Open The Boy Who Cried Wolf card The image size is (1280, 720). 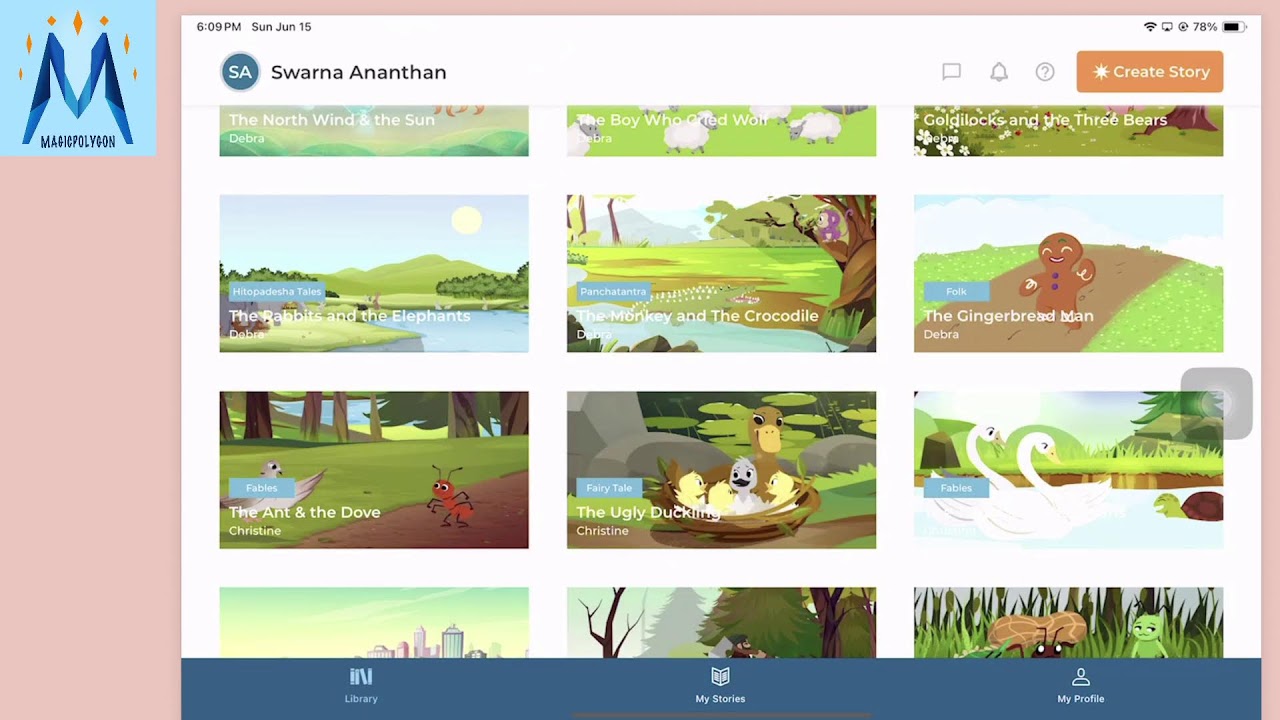[721, 131]
